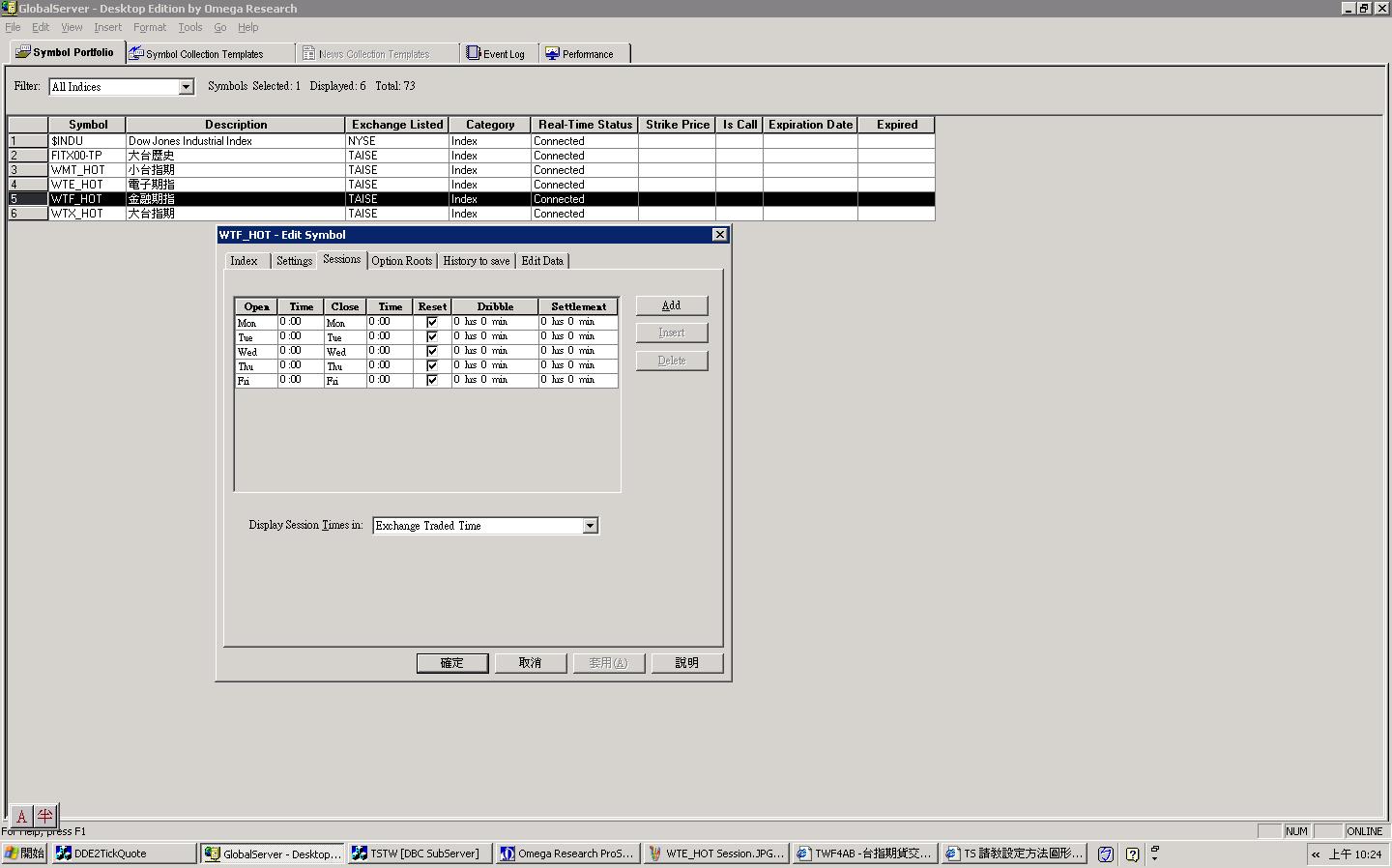Click the help question-mark tray icon
This screenshot has width=1392, height=868.
(1132, 854)
